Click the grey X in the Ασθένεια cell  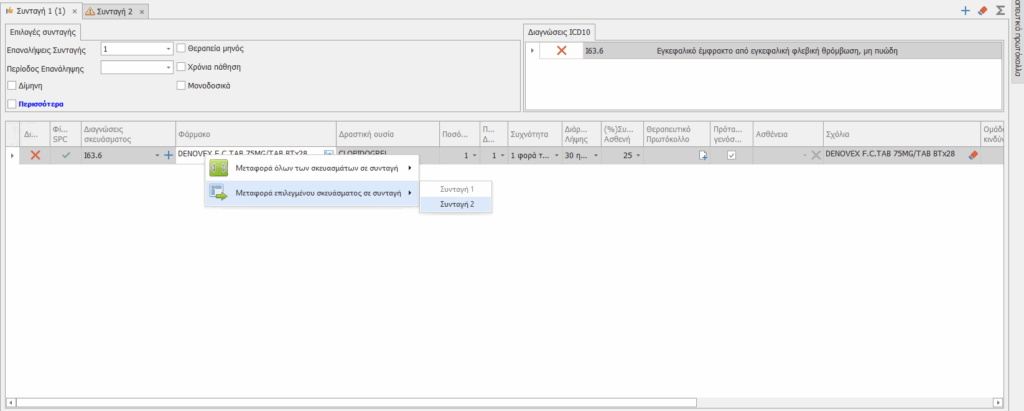tap(816, 155)
